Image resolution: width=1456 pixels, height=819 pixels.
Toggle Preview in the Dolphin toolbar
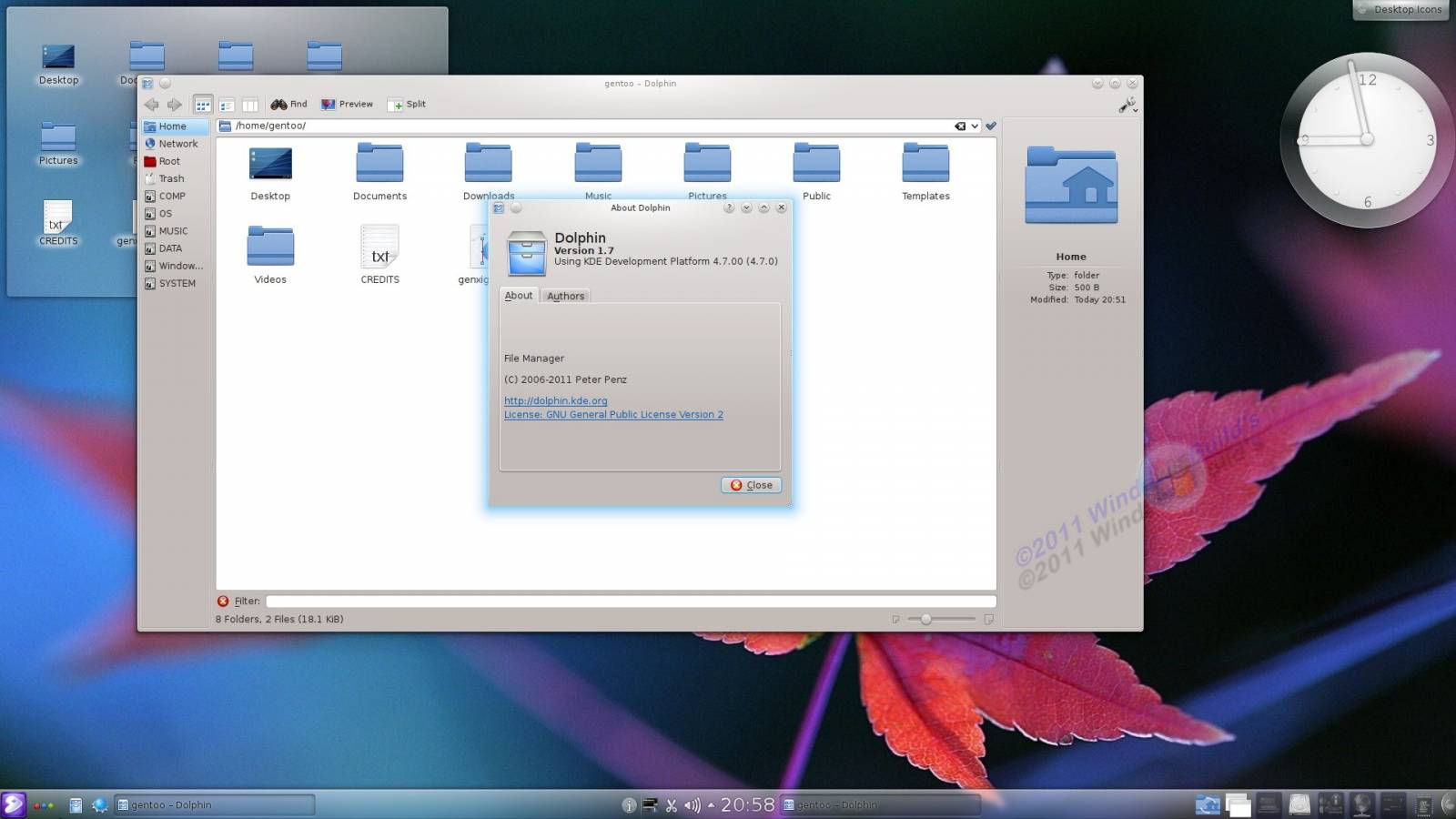(x=347, y=105)
